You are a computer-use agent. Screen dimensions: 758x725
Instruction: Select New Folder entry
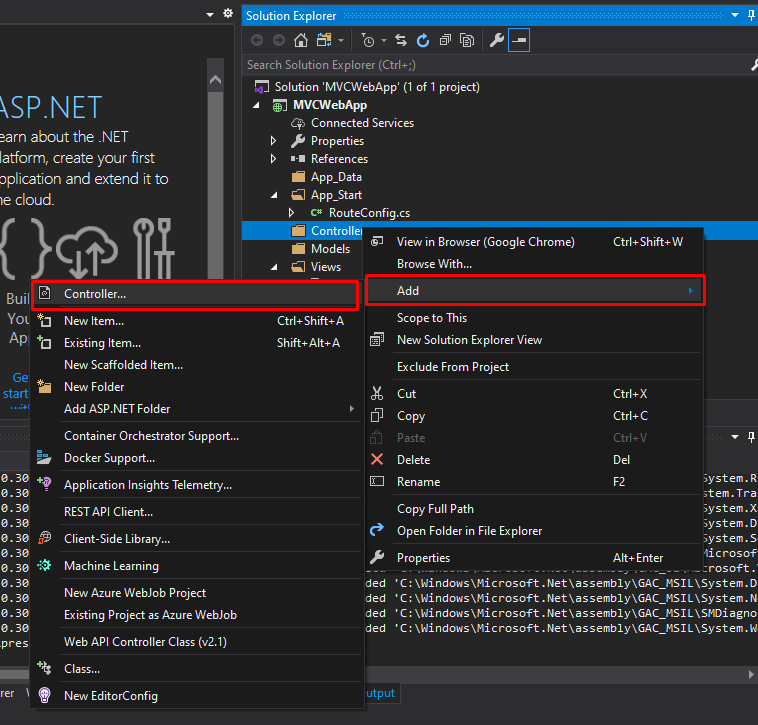(x=196, y=387)
